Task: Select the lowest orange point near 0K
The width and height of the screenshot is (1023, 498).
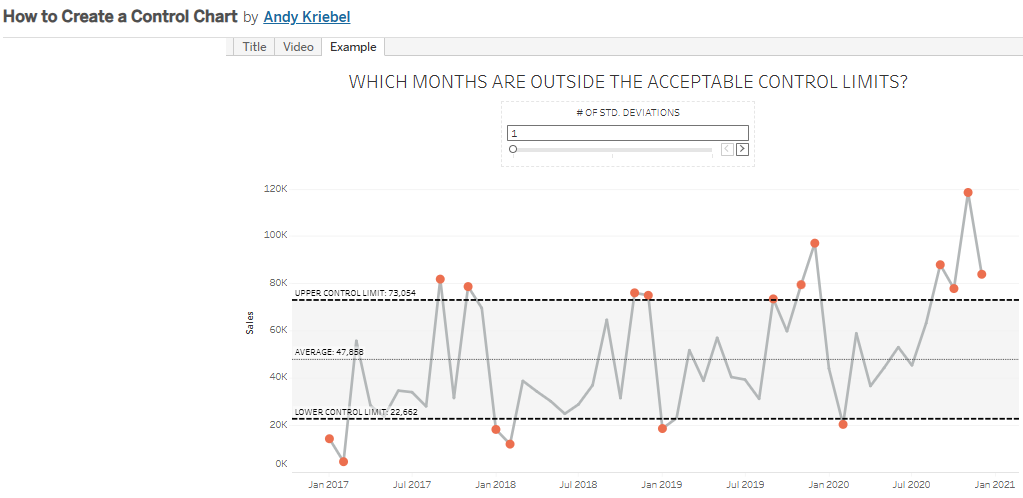Action: pyautogui.click(x=344, y=462)
